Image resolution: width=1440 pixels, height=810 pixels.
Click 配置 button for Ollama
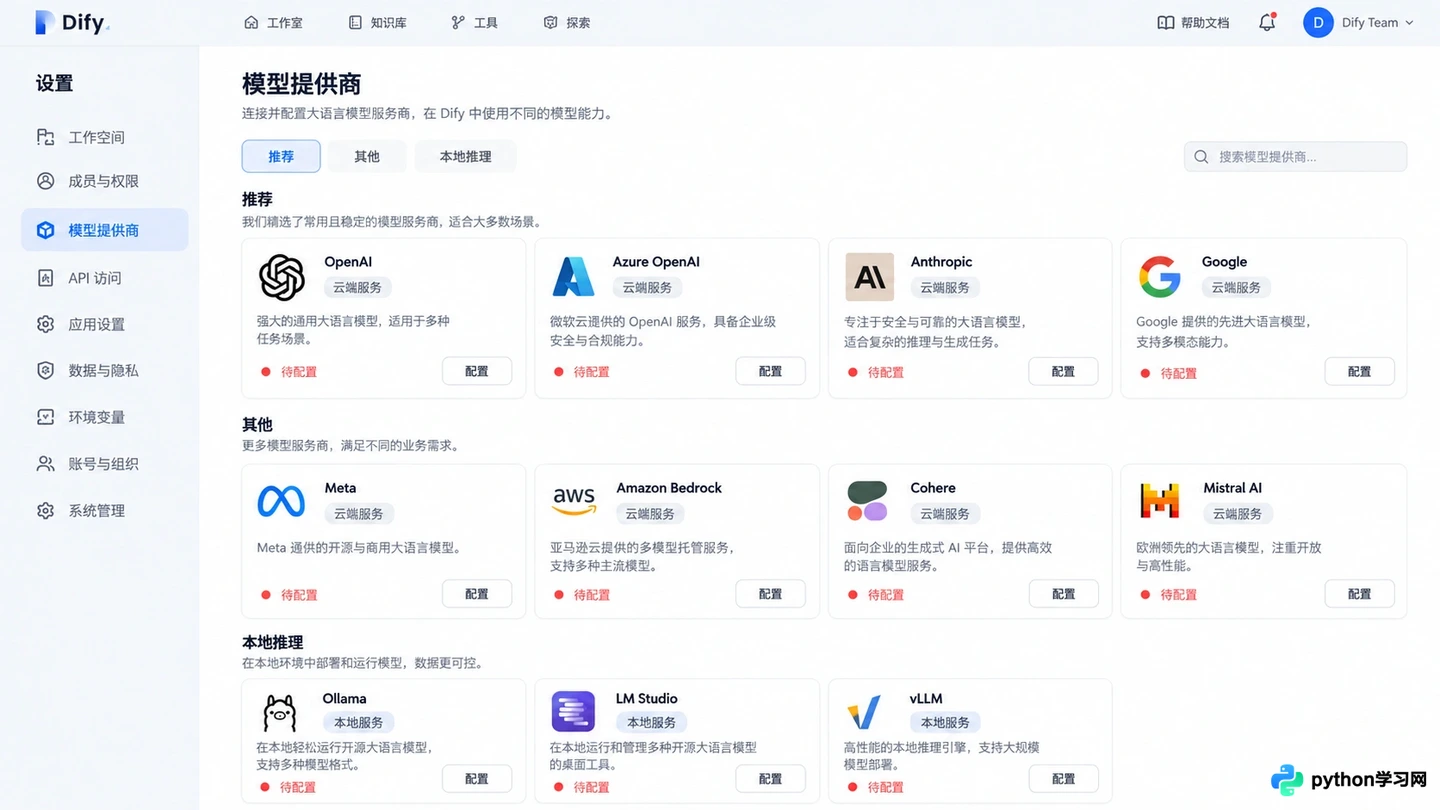(x=477, y=779)
